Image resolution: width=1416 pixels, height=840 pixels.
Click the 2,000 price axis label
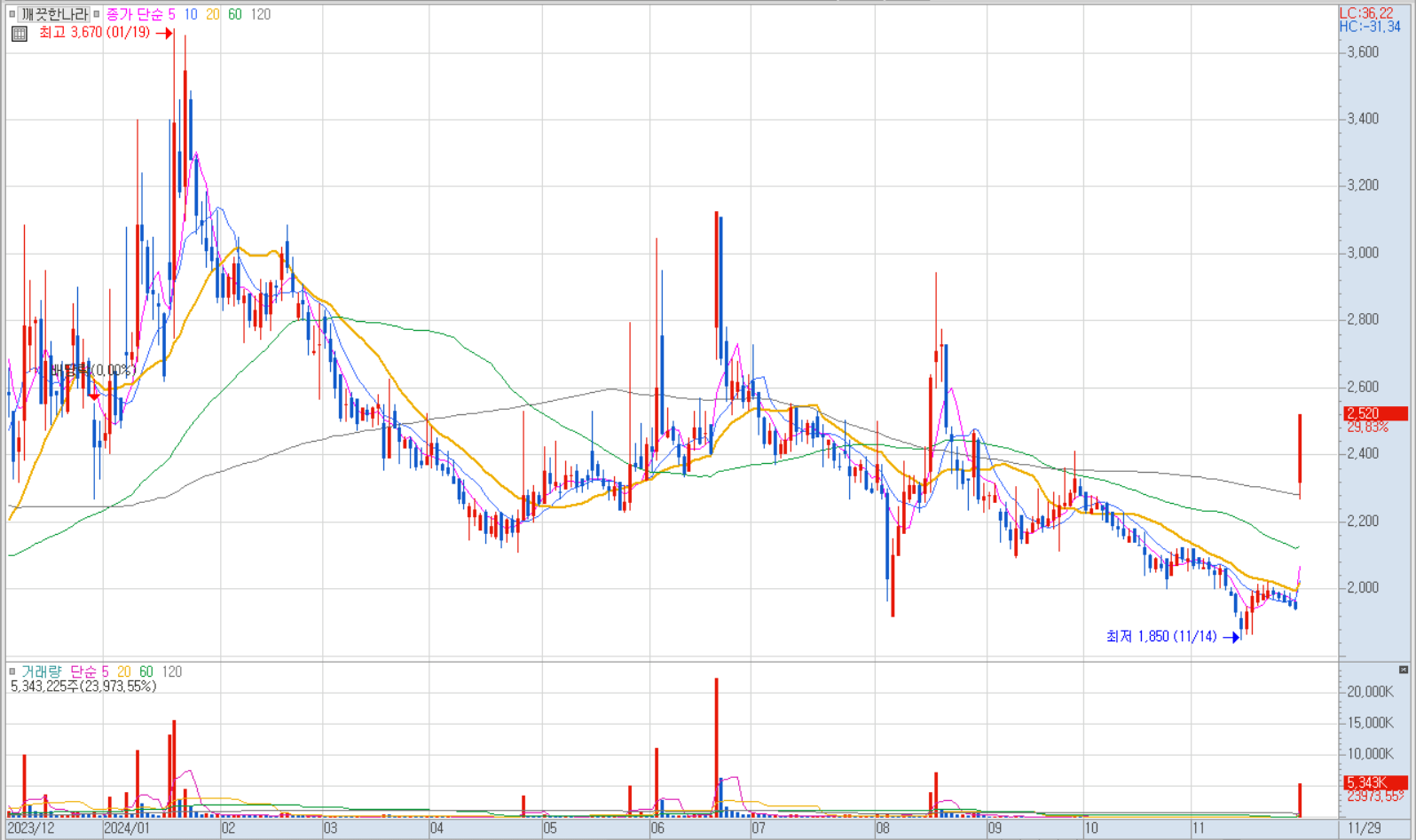[1363, 587]
